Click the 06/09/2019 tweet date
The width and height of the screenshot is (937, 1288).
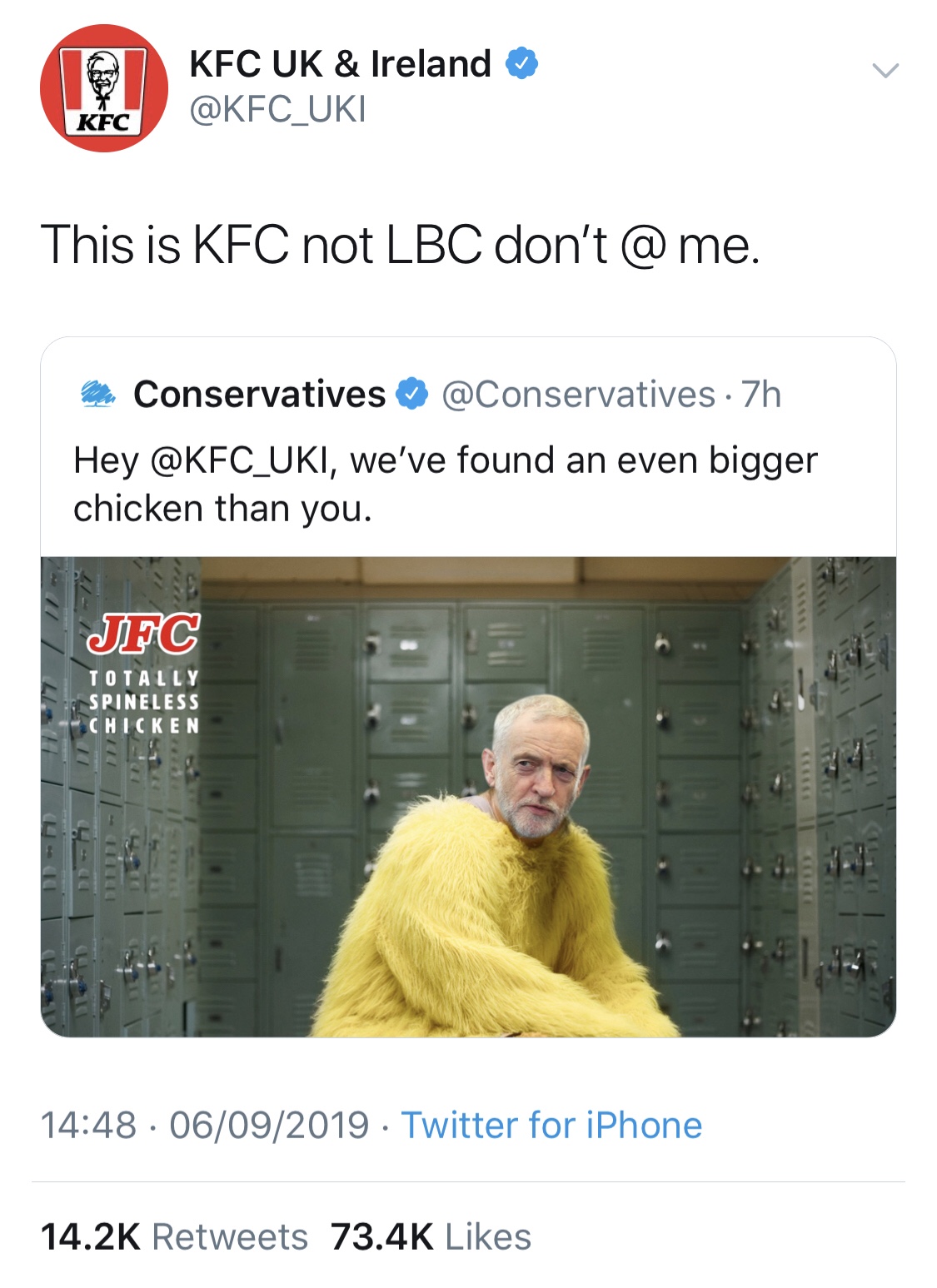pos(269,1126)
